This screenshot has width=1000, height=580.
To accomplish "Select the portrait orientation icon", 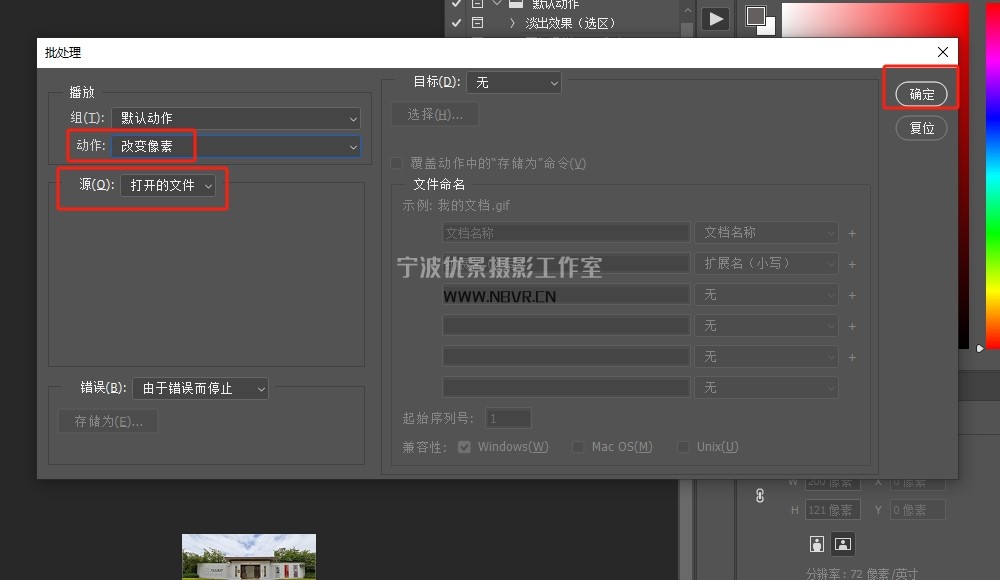I will coord(818,544).
